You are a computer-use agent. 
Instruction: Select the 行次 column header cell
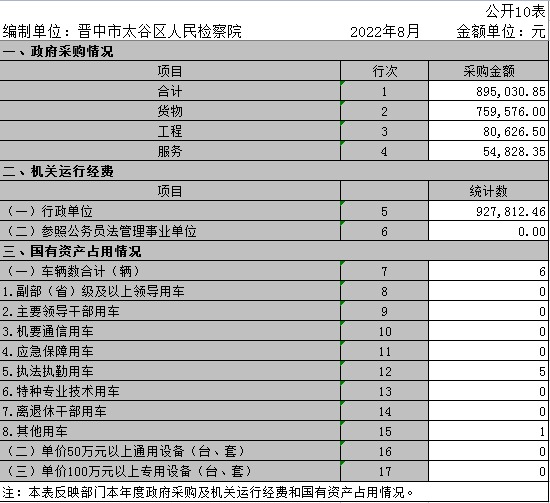[x=384, y=71]
